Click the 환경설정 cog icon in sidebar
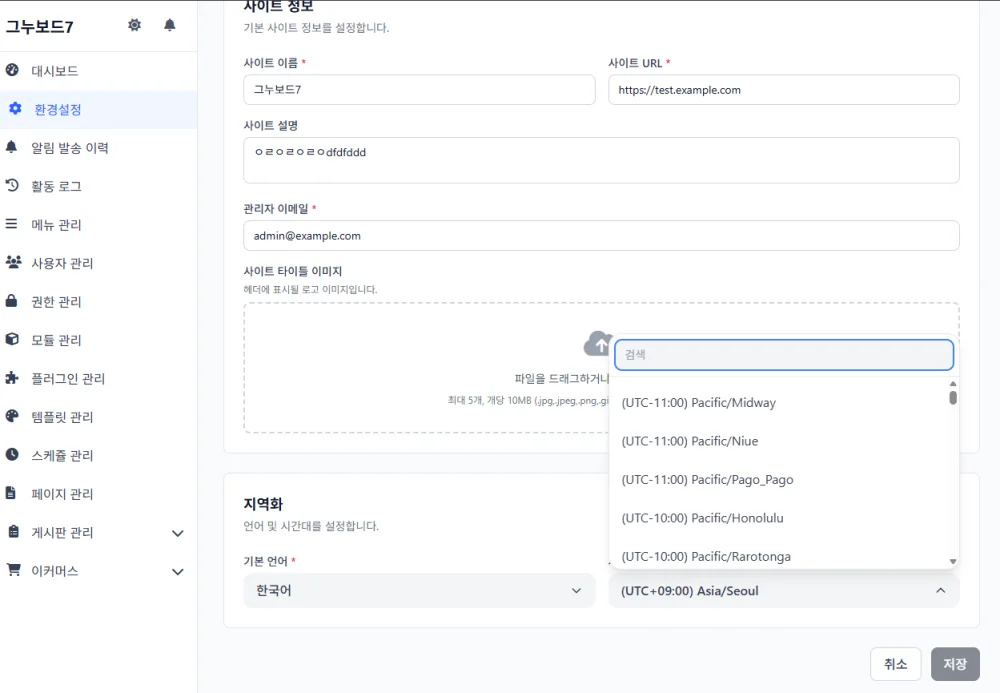 click(x=15, y=108)
